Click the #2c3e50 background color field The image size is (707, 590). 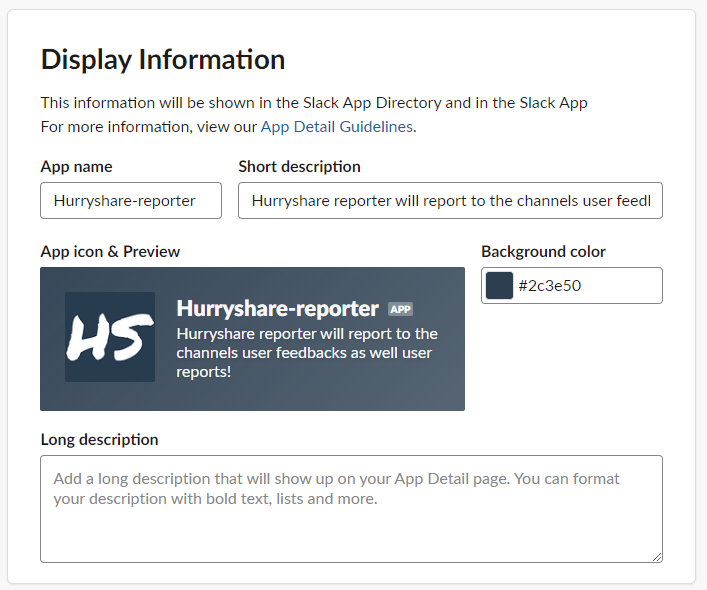(572, 285)
